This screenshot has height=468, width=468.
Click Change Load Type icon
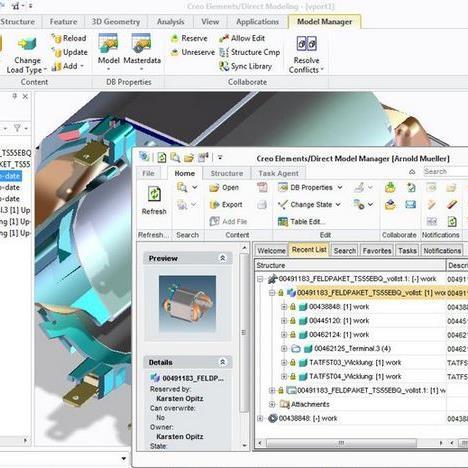coord(27,44)
